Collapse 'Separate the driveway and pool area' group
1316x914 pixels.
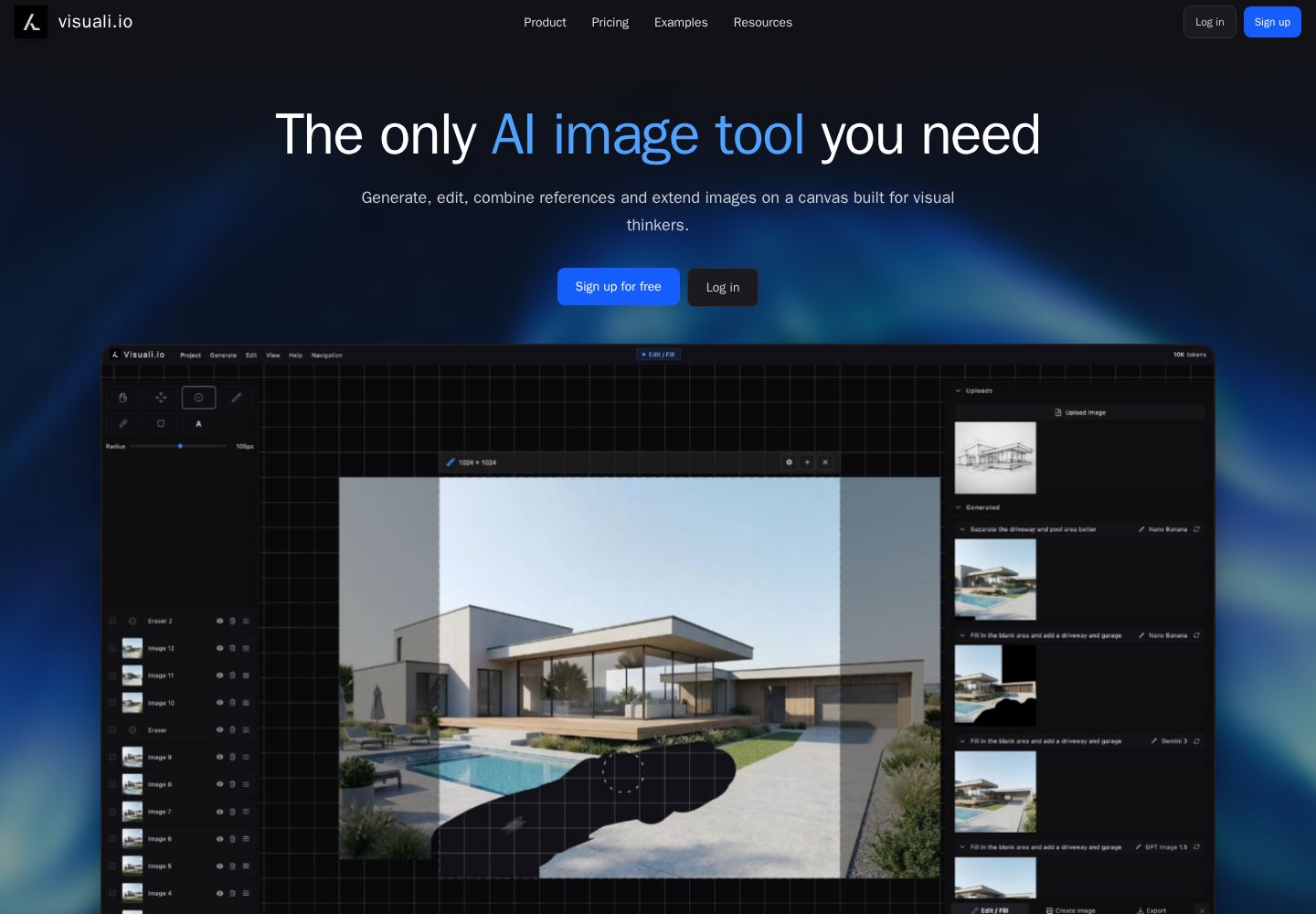click(x=962, y=529)
